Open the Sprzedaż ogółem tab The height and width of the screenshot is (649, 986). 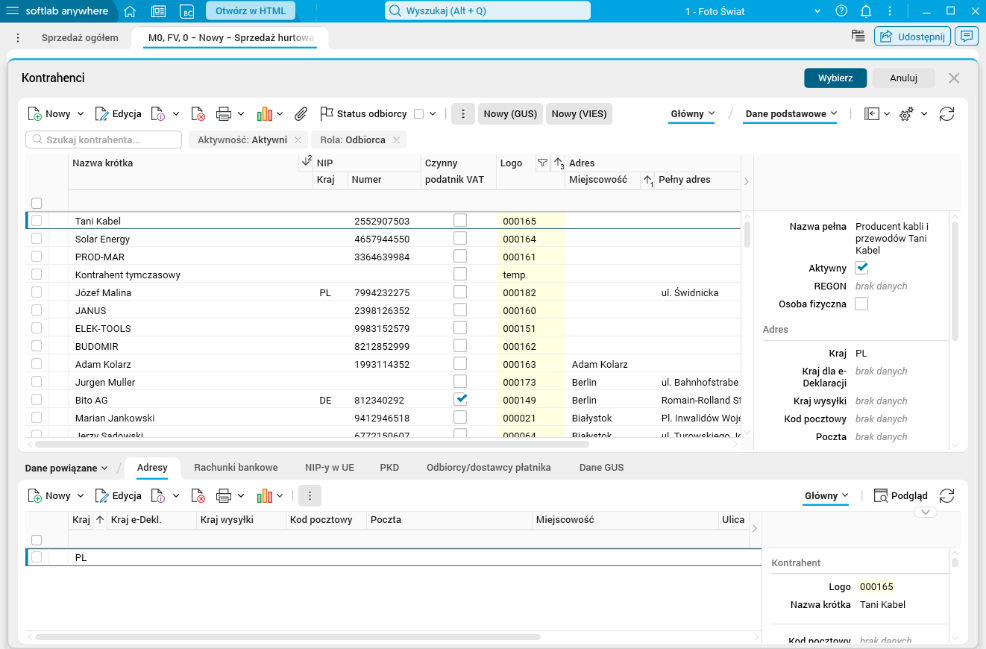[80, 38]
